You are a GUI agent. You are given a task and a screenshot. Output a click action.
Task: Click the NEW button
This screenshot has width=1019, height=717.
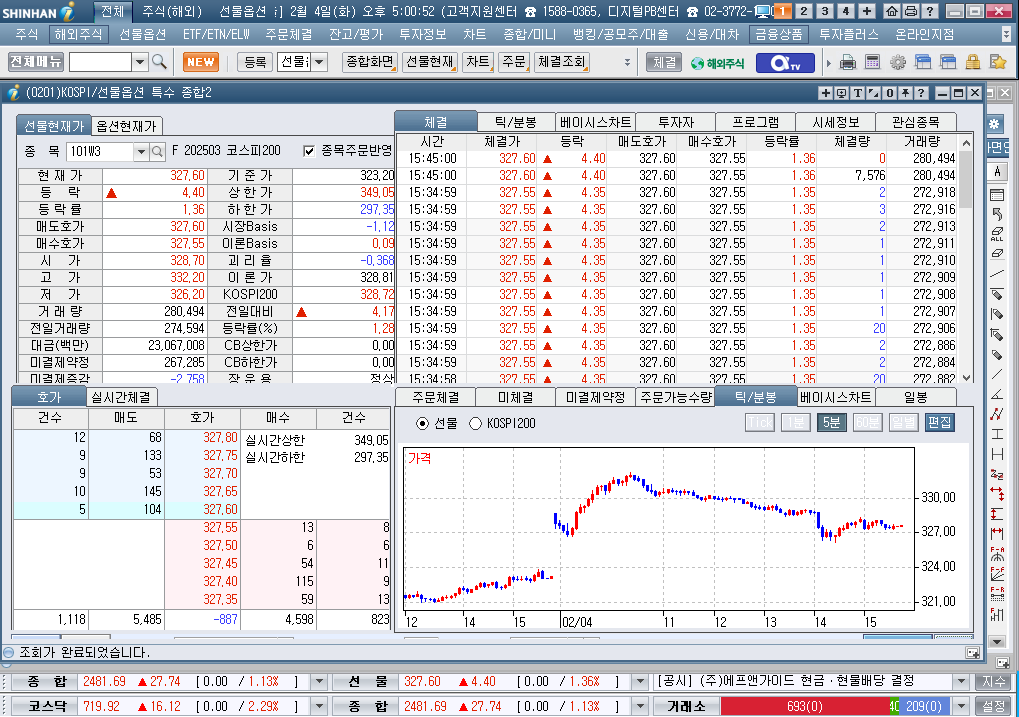pos(200,62)
